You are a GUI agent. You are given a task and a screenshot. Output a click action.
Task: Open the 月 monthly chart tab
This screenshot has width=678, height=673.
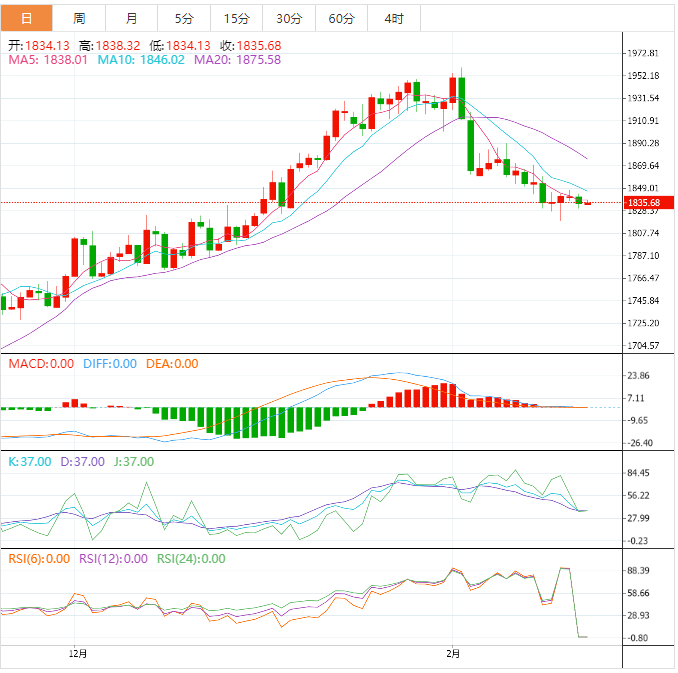click(x=132, y=18)
